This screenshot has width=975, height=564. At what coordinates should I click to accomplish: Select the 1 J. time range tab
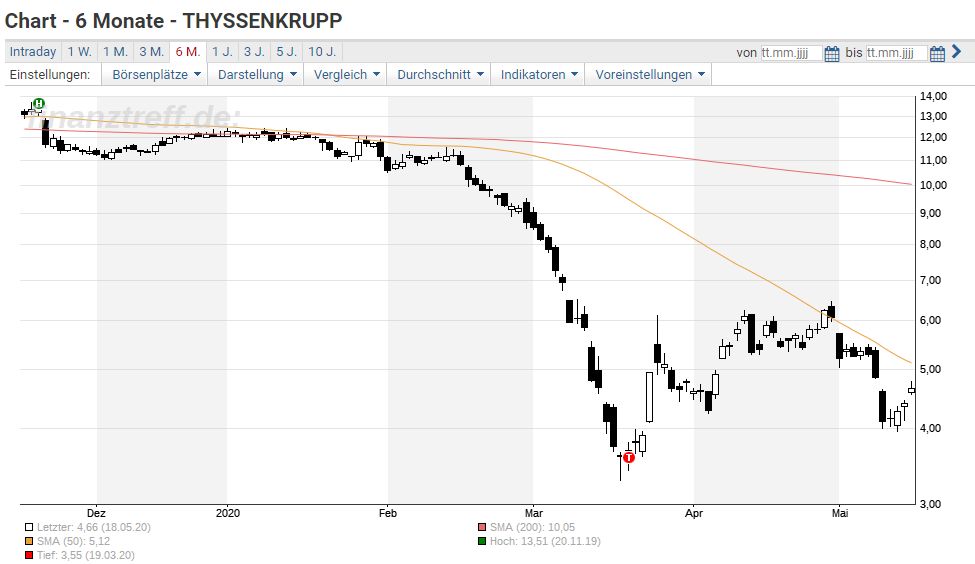pyautogui.click(x=222, y=52)
